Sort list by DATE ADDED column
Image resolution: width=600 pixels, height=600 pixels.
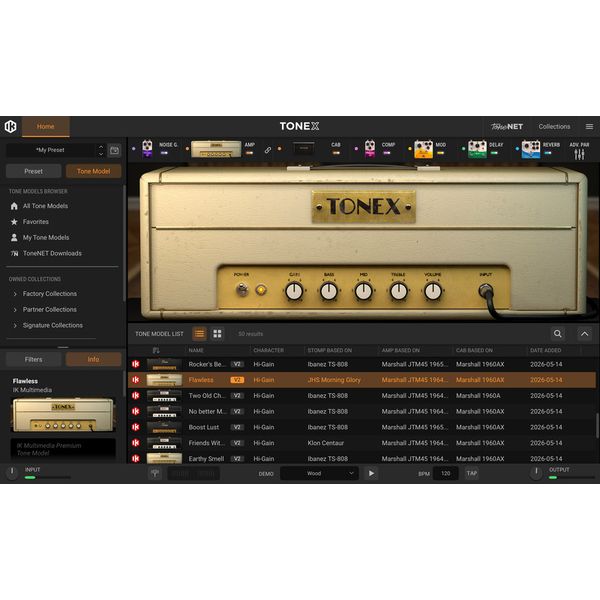pos(545,350)
